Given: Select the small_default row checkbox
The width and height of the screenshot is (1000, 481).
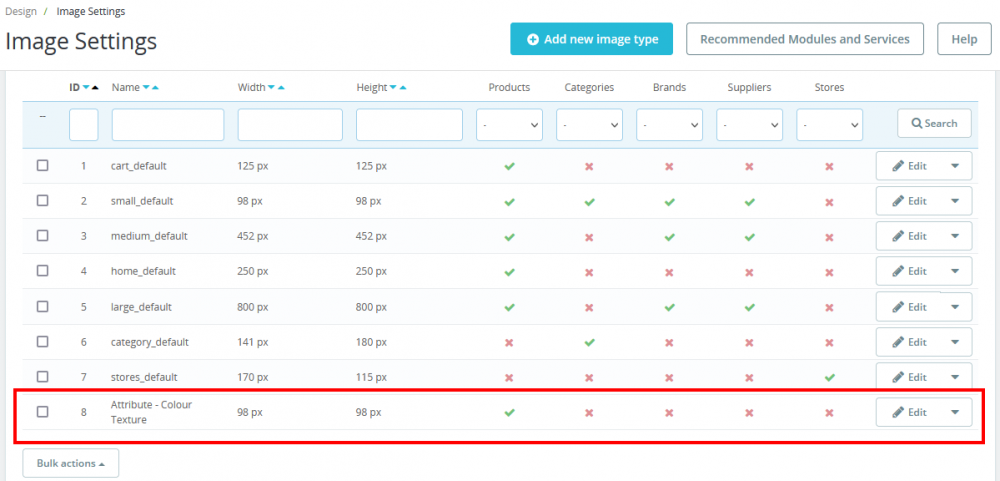Looking at the screenshot, I should (x=42, y=200).
